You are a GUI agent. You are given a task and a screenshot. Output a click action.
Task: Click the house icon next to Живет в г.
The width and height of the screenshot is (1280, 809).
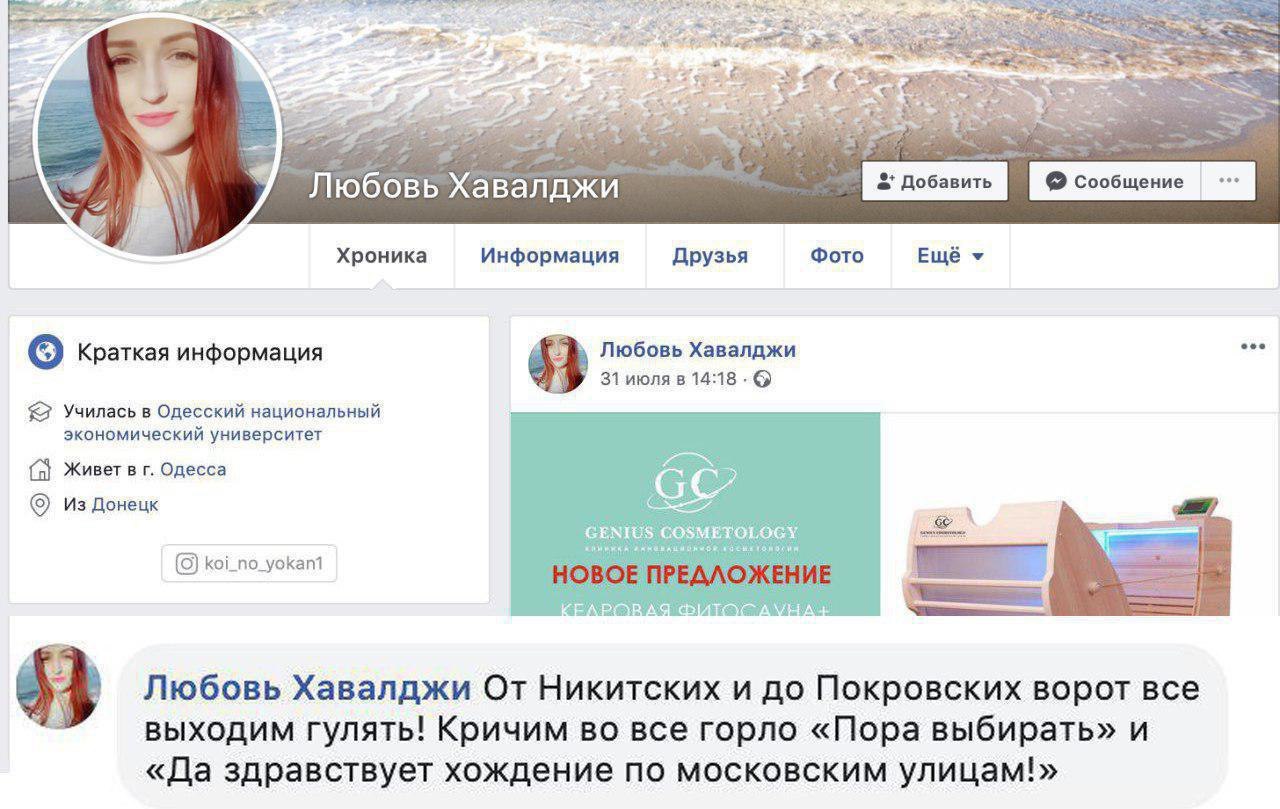[x=40, y=469]
